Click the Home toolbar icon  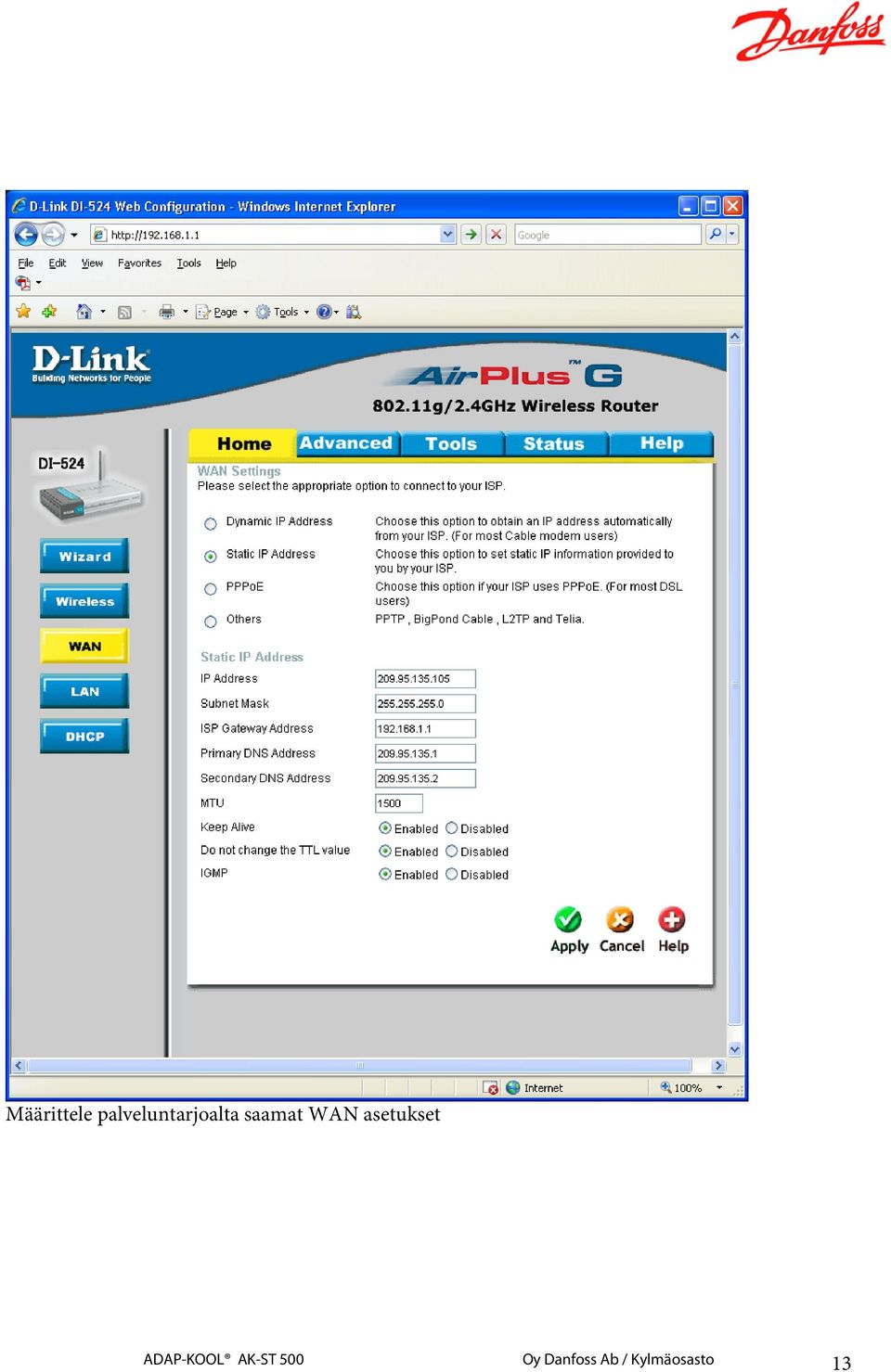click(x=84, y=312)
